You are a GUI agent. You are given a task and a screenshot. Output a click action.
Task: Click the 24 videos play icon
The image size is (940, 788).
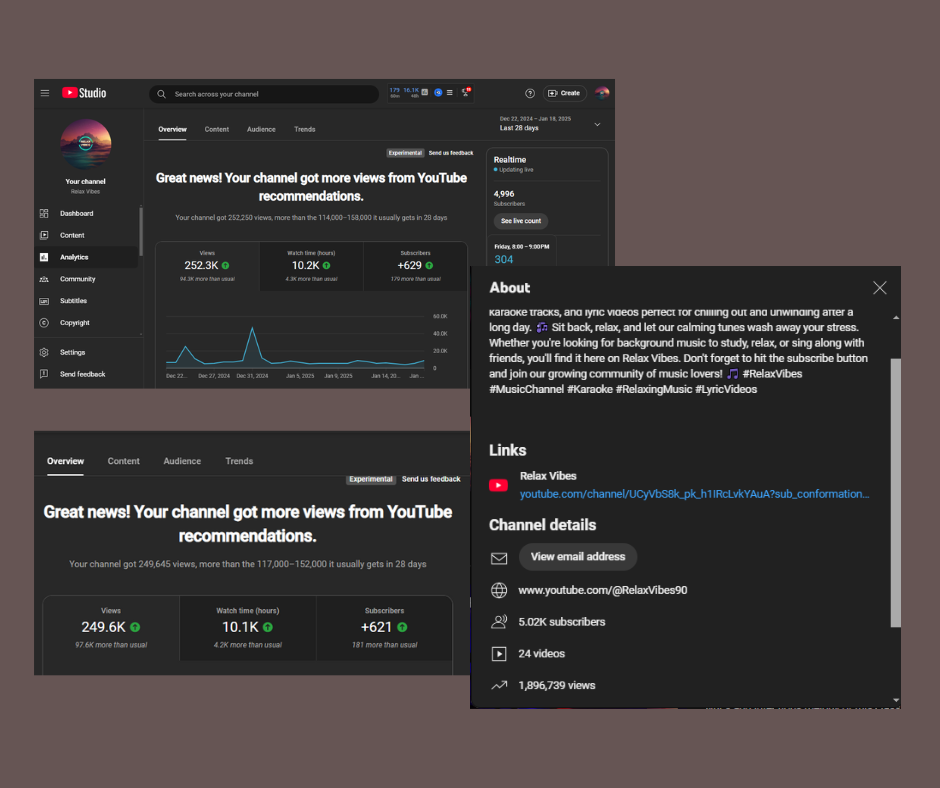click(x=499, y=654)
